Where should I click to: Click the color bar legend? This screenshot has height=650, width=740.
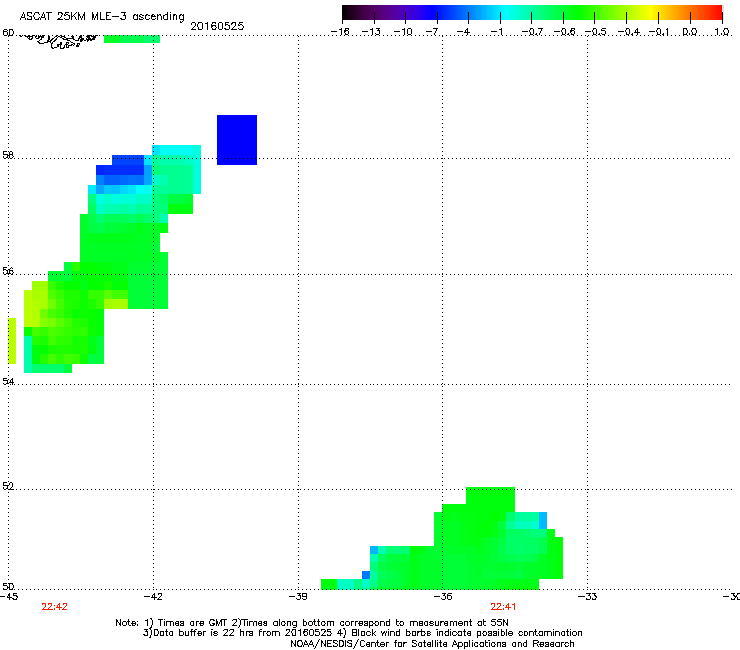(x=532, y=13)
